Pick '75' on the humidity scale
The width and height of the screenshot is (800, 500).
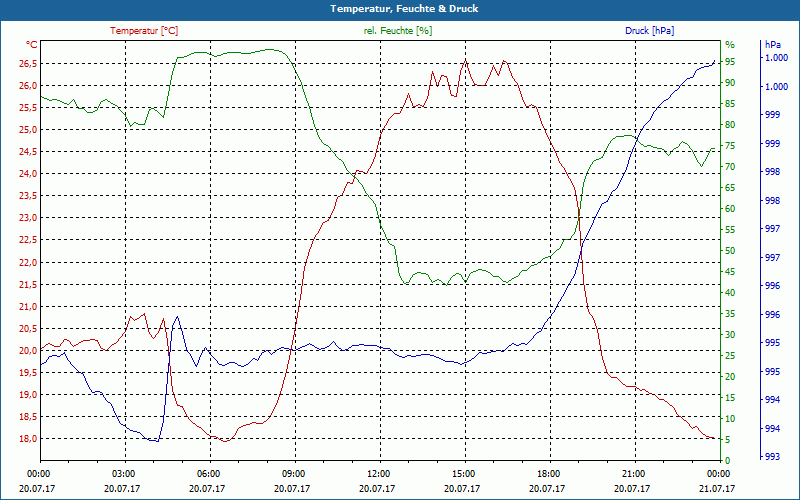tap(730, 145)
